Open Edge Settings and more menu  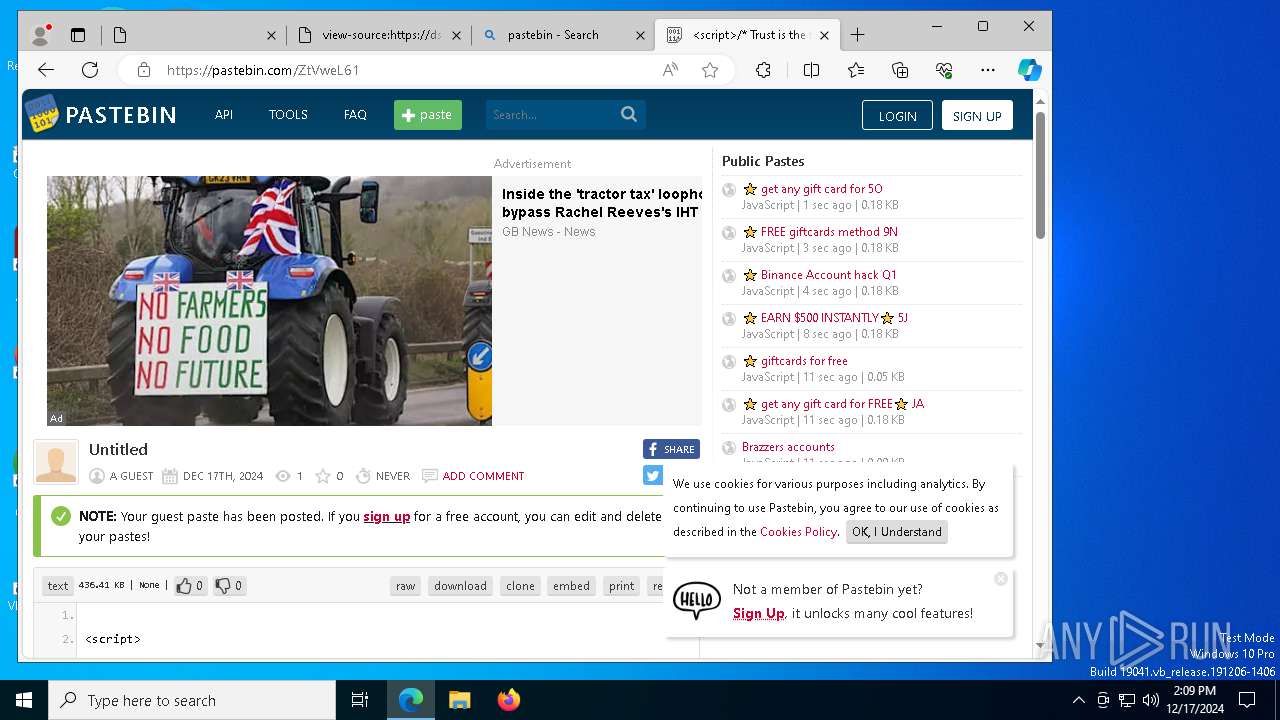988,70
